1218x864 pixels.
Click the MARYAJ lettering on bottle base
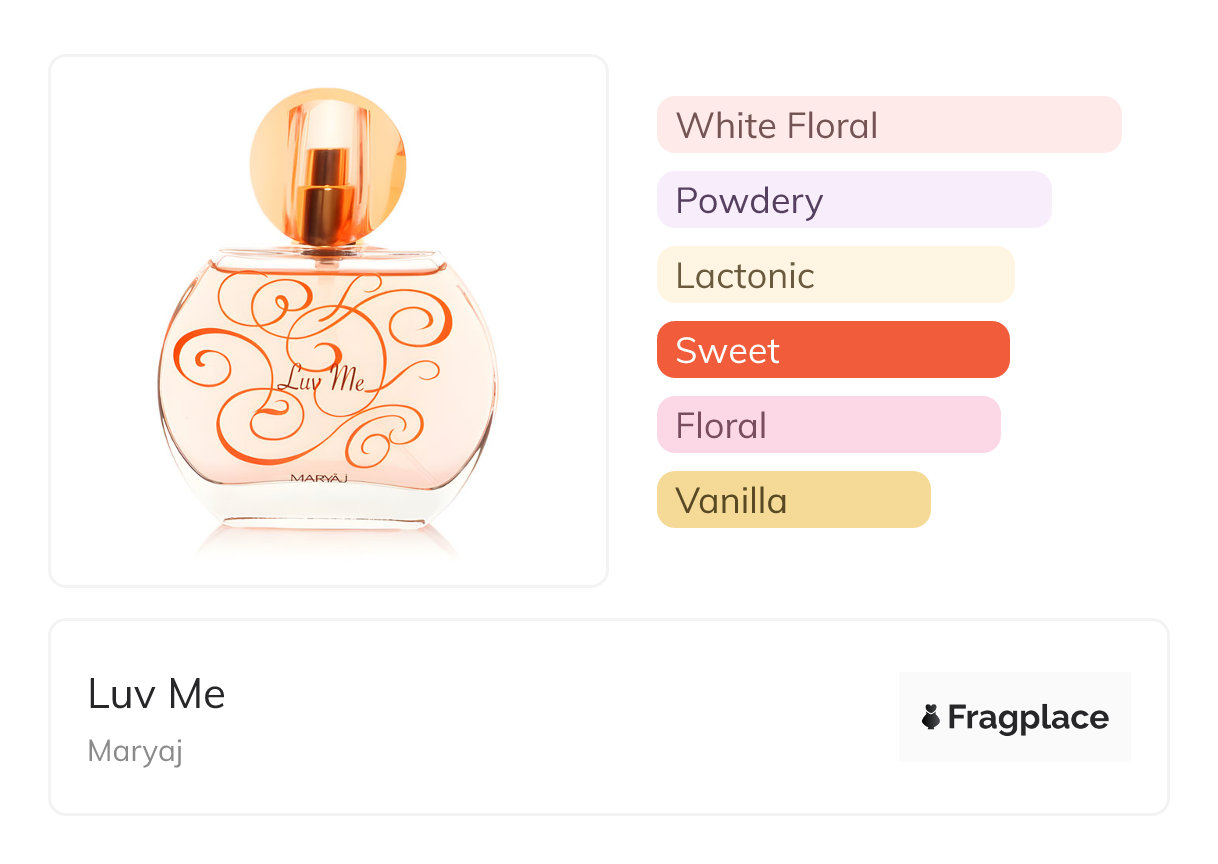click(x=325, y=477)
